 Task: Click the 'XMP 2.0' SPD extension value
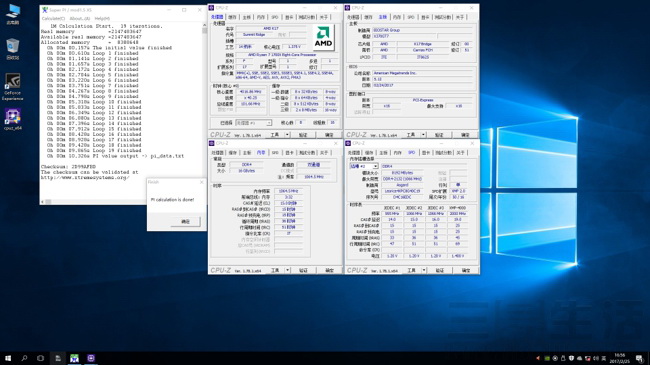pyautogui.click(x=457, y=191)
